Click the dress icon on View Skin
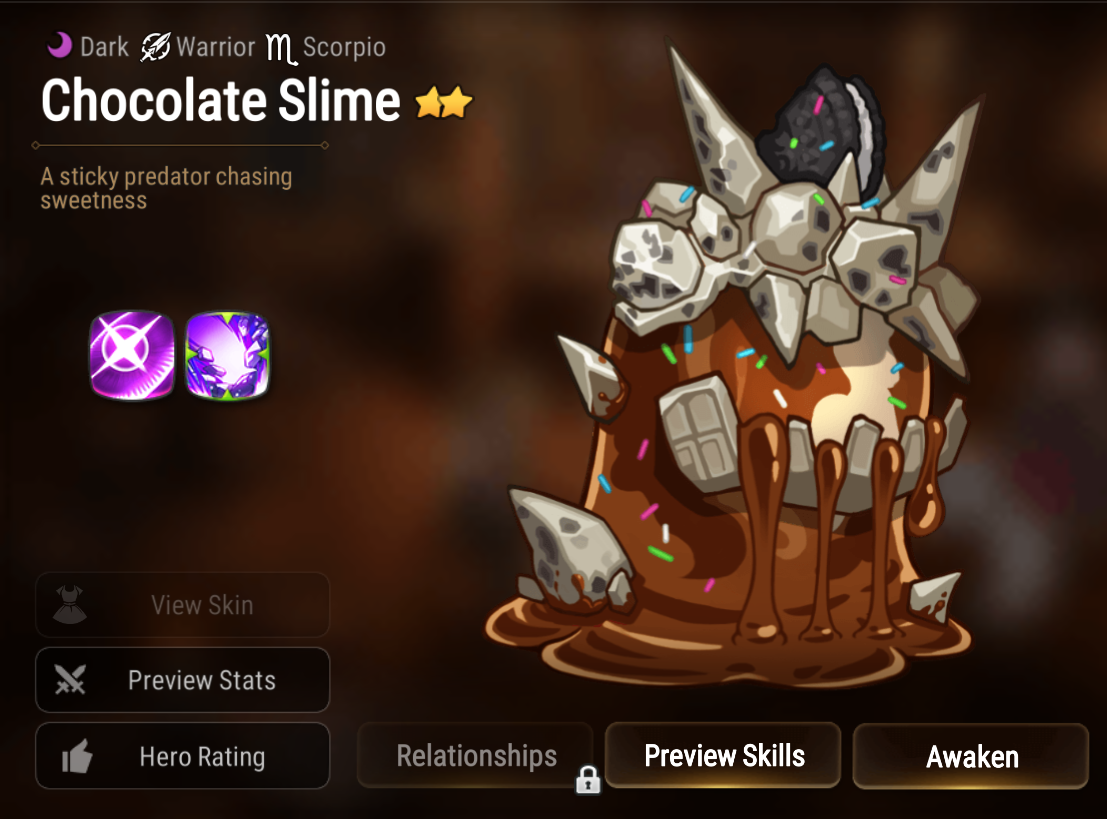 (70, 605)
